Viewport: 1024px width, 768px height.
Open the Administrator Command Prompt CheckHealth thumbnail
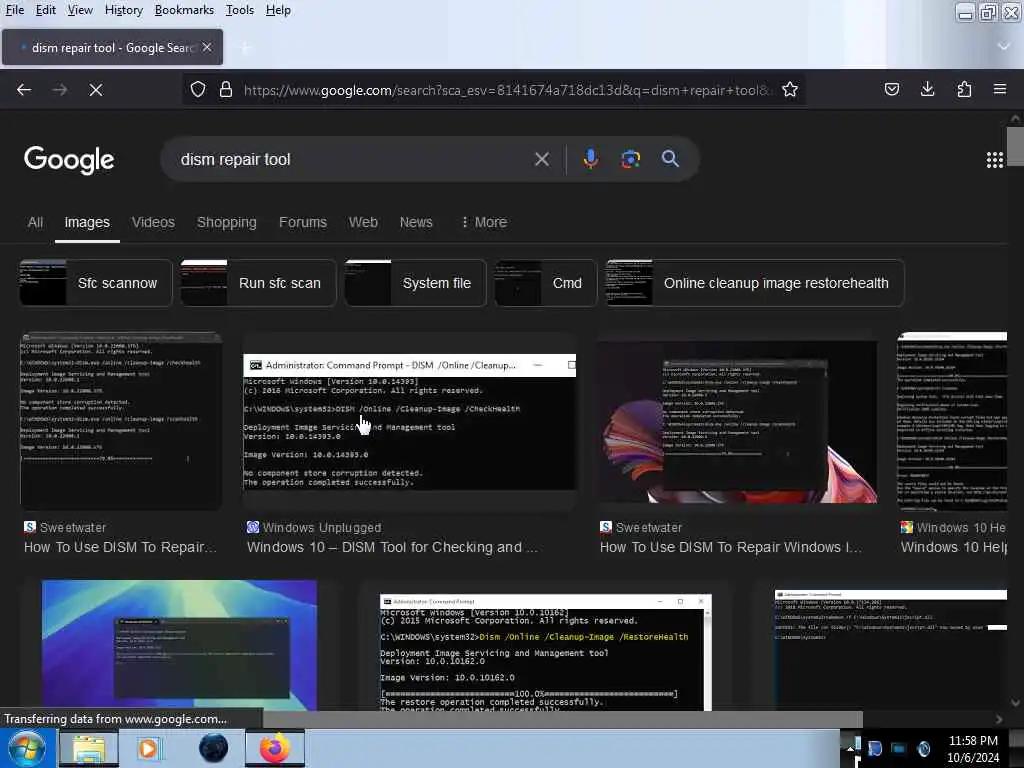click(409, 422)
